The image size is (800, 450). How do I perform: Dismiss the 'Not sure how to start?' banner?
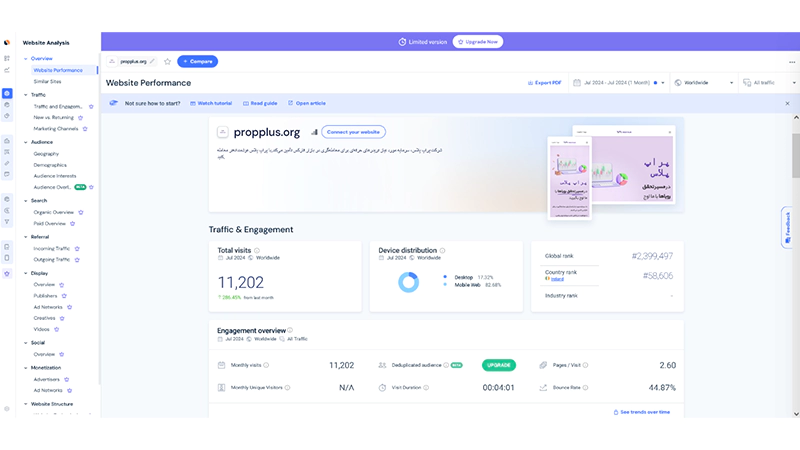(x=787, y=104)
